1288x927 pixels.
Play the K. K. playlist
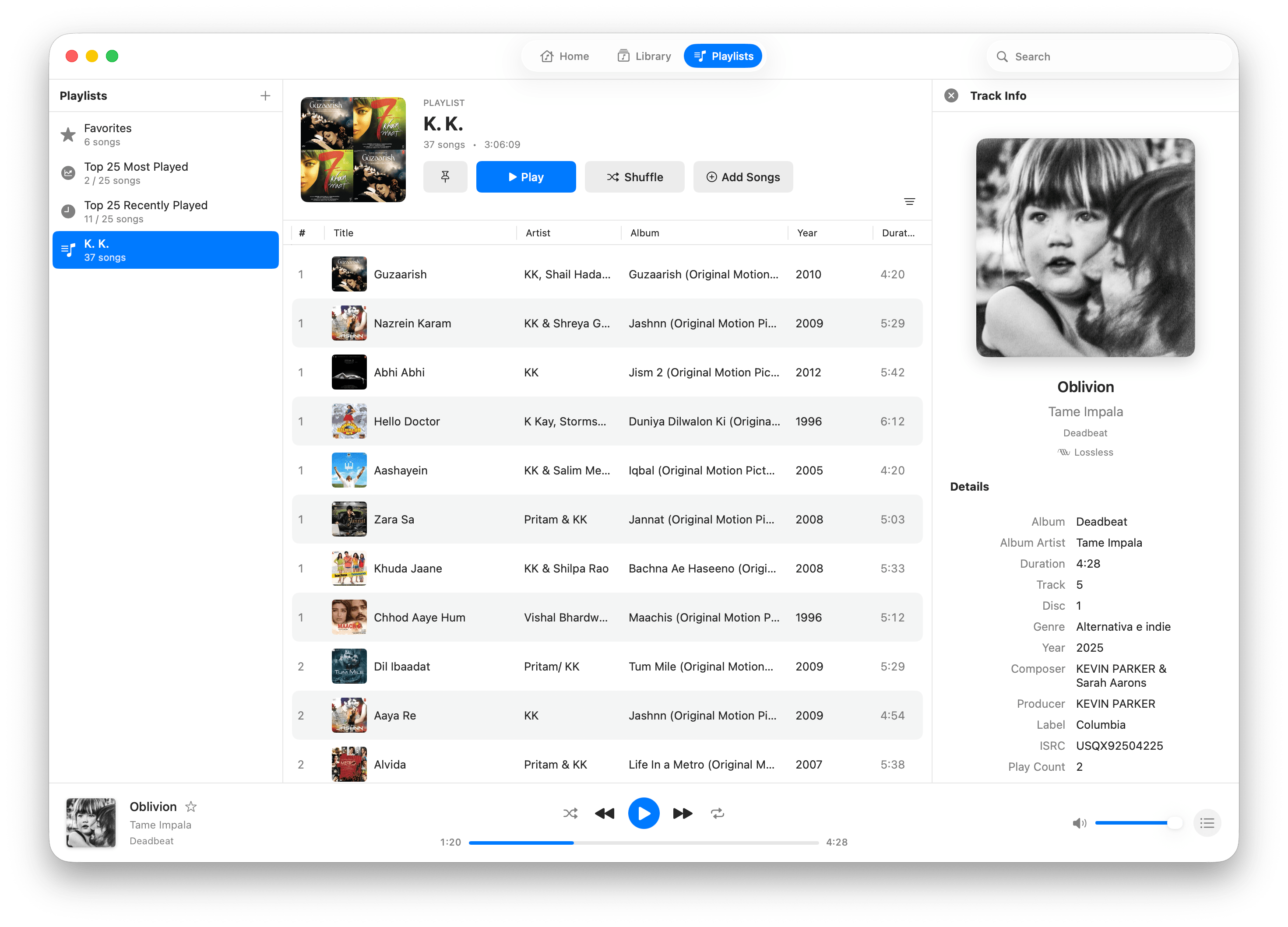point(526,177)
